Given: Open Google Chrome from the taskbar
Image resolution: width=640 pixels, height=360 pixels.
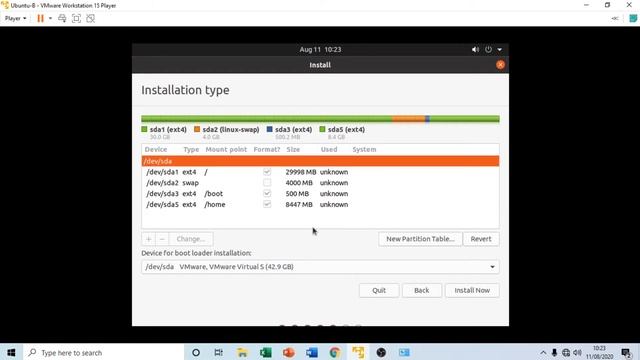Looking at the screenshot, I should tap(335, 353).
